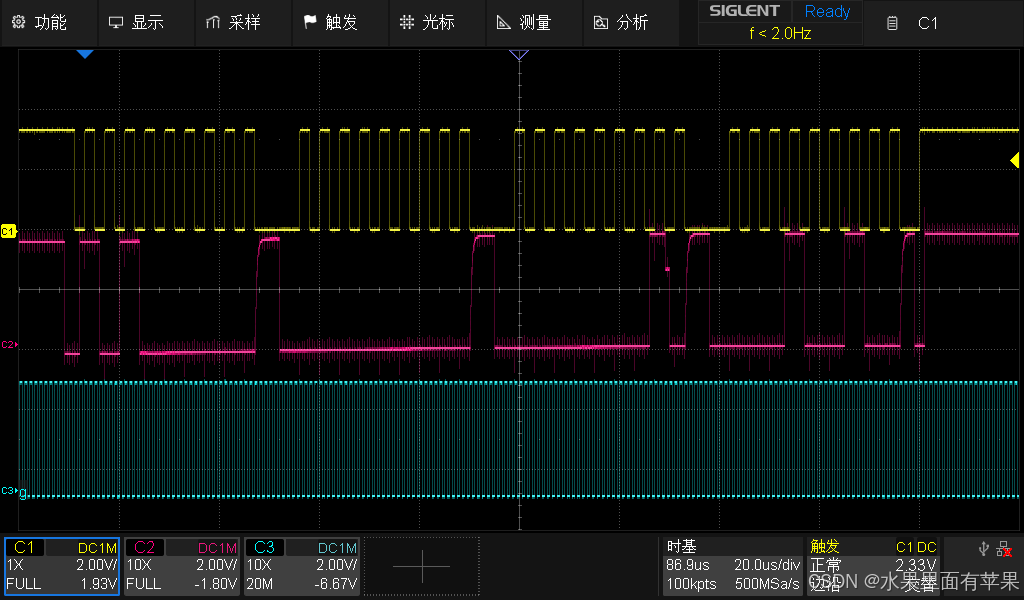The height and width of the screenshot is (600, 1024).
Task: Open the 时基 timebase descriptor box
Action: pyautogui.click(x=732, y=565)
